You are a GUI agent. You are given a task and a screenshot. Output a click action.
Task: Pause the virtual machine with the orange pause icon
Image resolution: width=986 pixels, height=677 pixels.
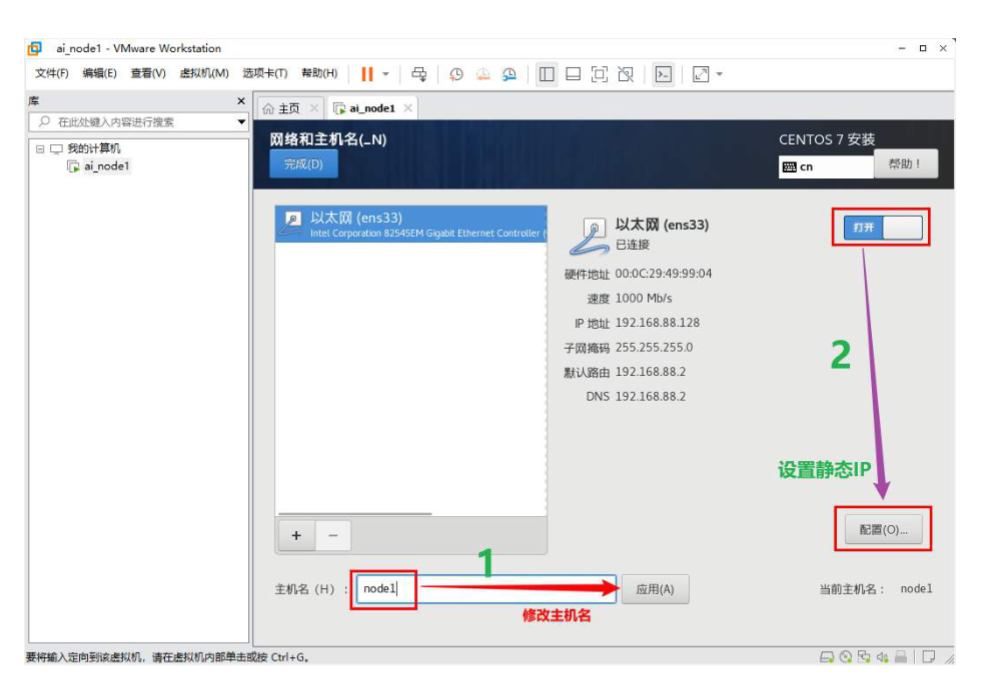[367, 74]
